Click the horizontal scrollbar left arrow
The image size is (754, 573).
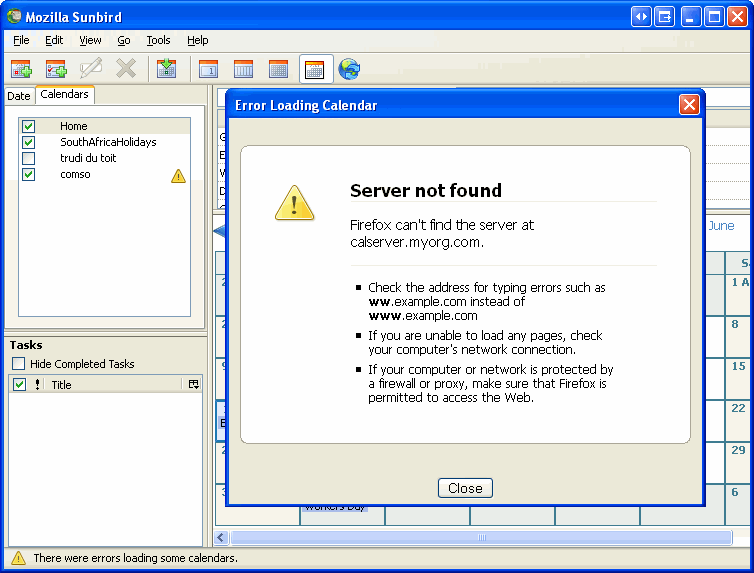pos(221,537)
